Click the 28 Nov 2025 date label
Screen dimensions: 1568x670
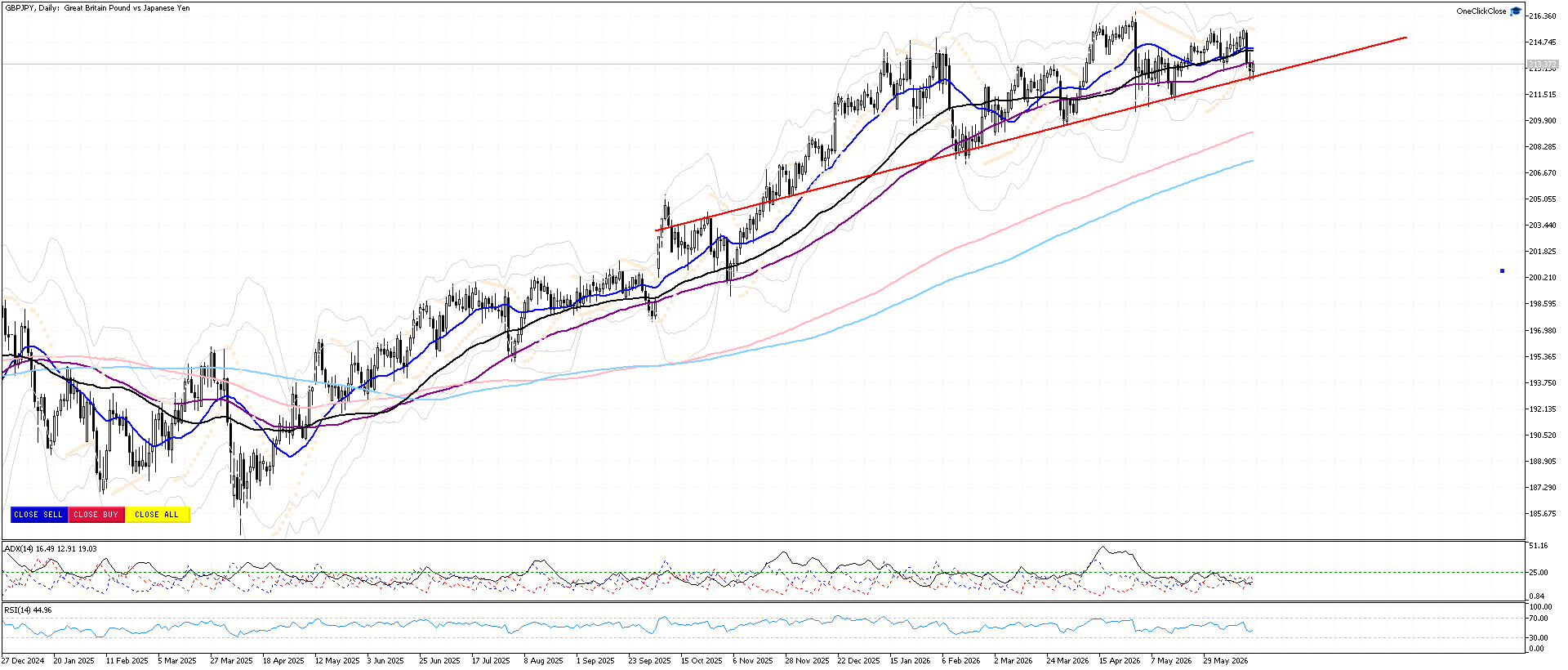click(807, 661)
